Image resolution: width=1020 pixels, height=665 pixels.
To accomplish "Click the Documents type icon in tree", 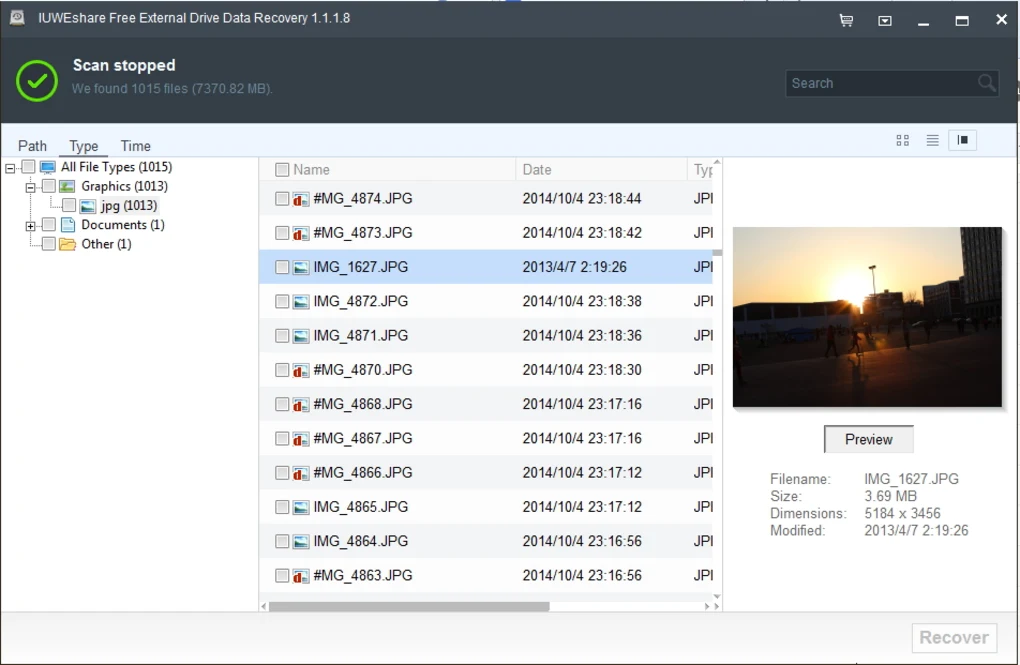I will point(68,225).
